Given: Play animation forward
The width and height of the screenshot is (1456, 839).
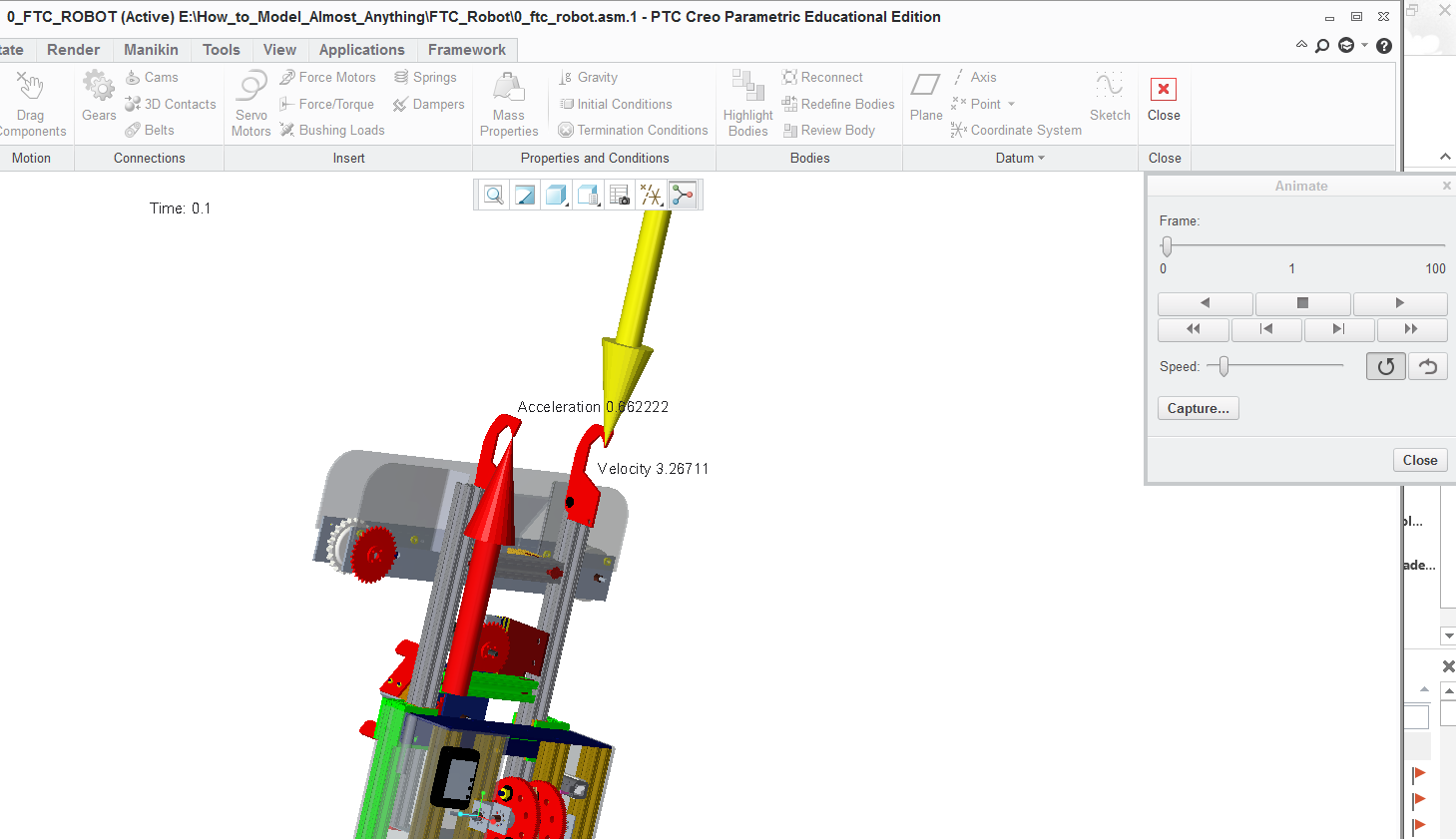Looking at the screenshot, I should 1400,302.
